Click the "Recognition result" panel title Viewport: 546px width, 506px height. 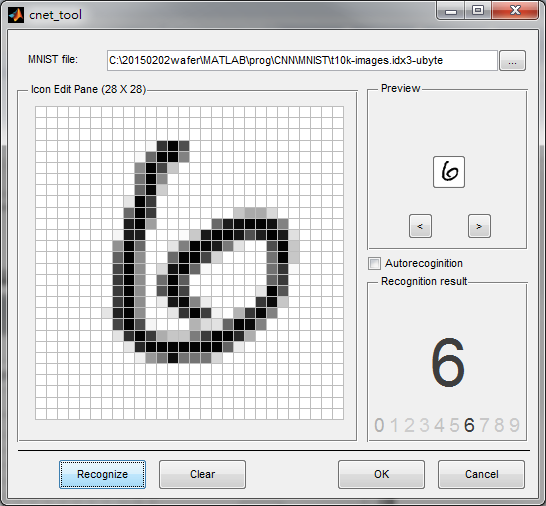(x=424, y=281)
